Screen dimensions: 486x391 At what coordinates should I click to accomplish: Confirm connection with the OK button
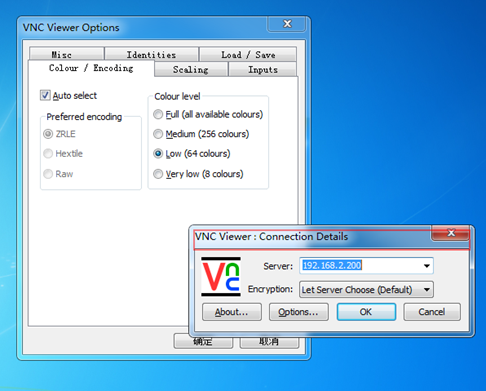[366, 312]
